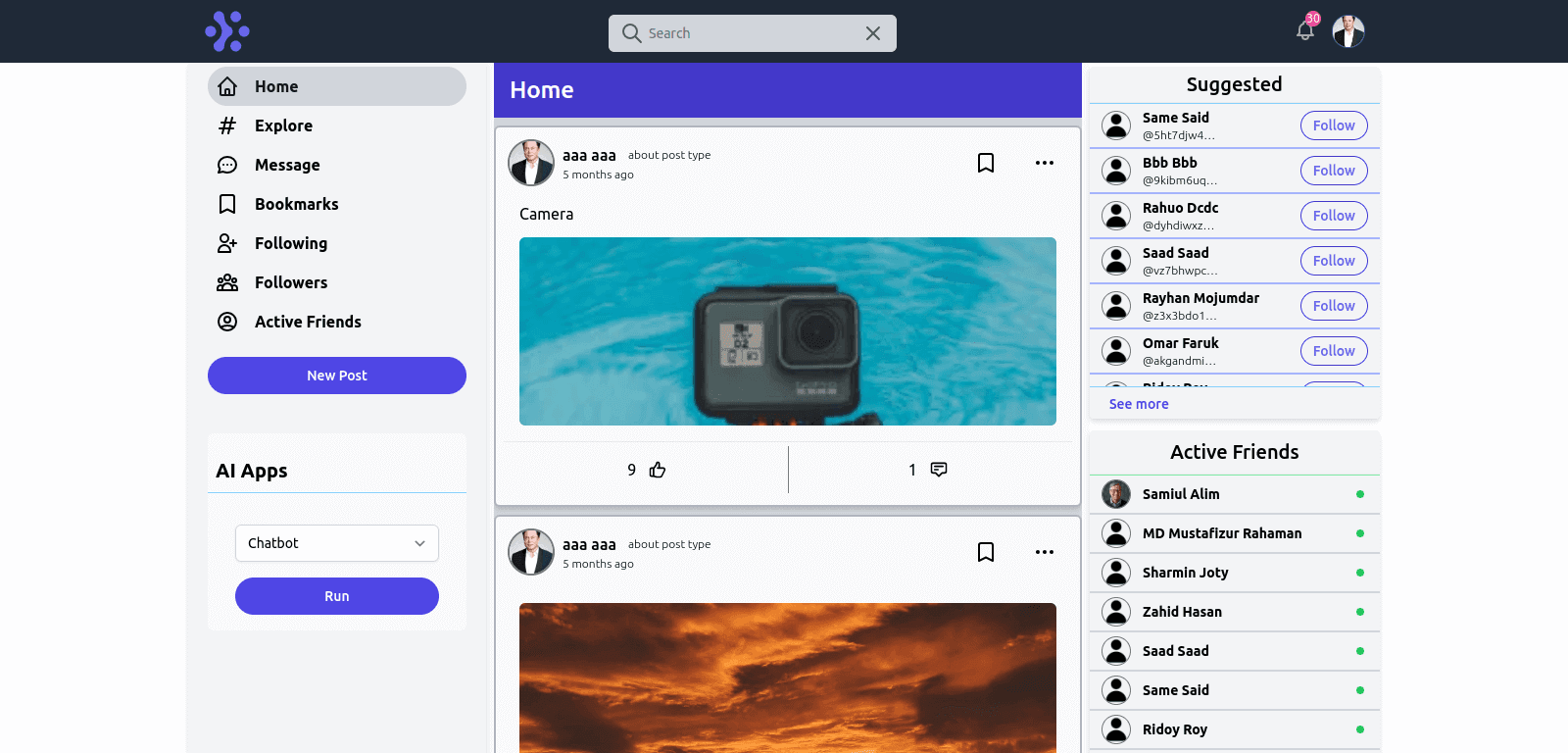Go to Home in sidebar

337,86
